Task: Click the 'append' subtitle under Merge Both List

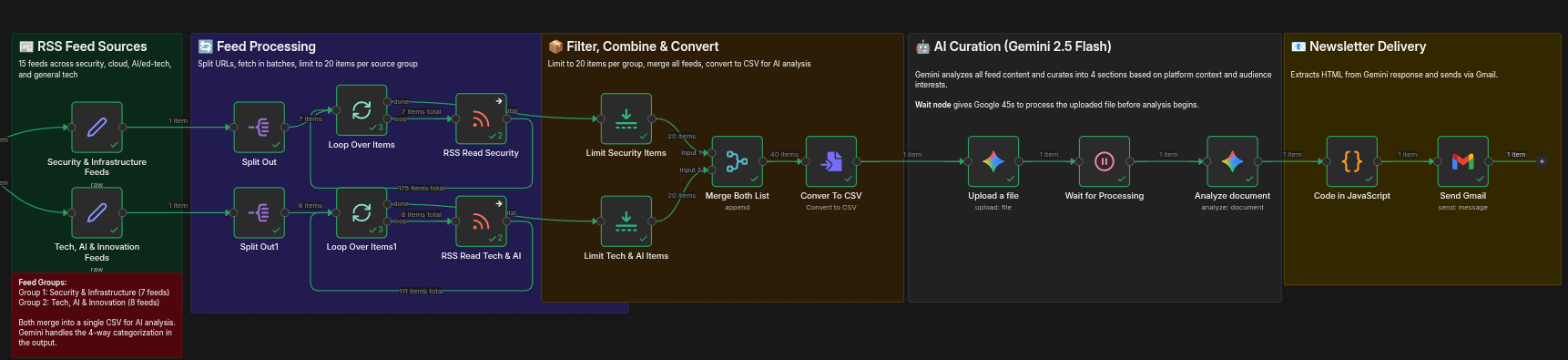Action: pos(738,207)
